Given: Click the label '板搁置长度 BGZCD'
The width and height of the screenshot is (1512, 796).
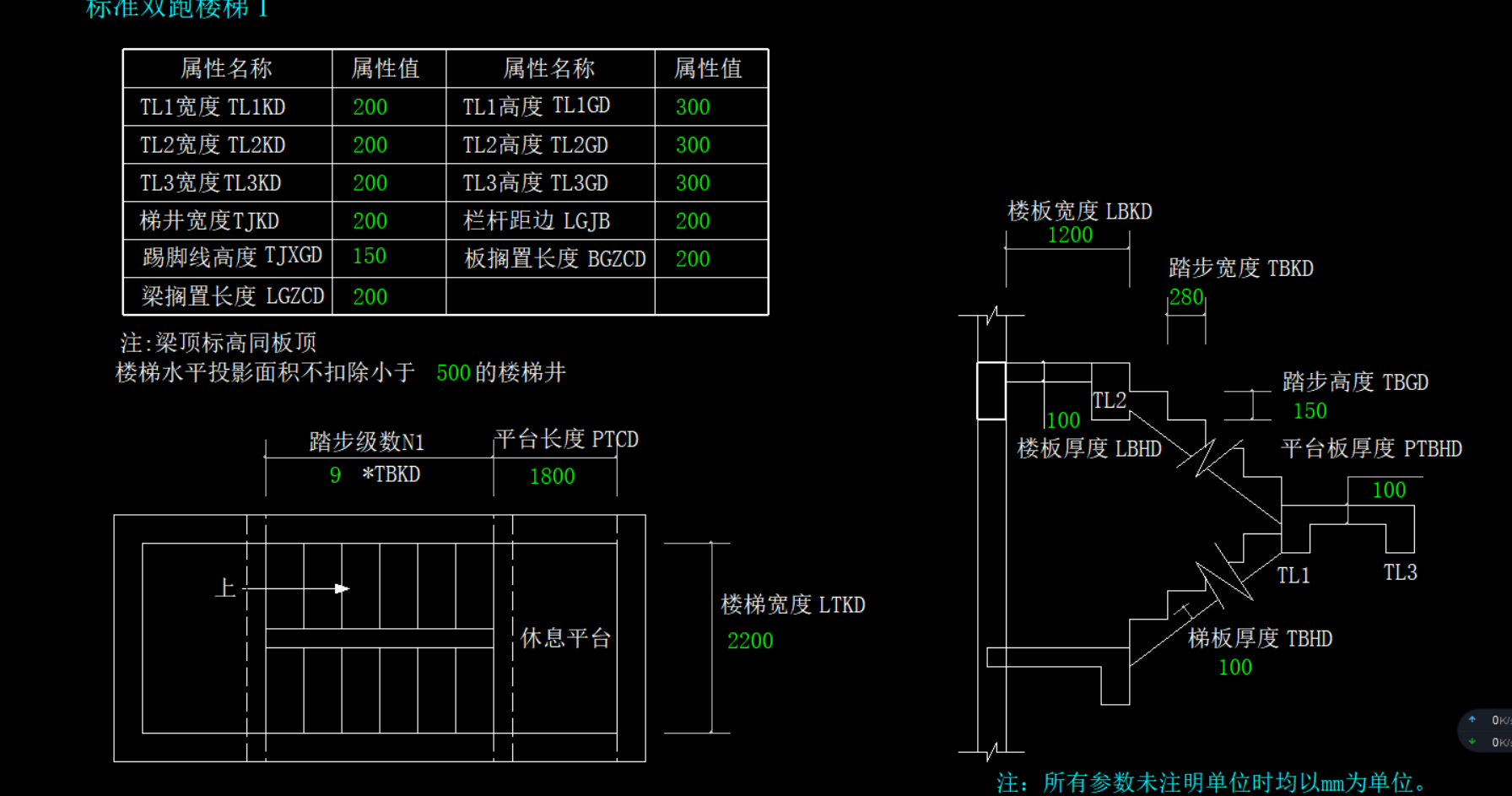Looking at the screenshot, I should tap(555, 259).
